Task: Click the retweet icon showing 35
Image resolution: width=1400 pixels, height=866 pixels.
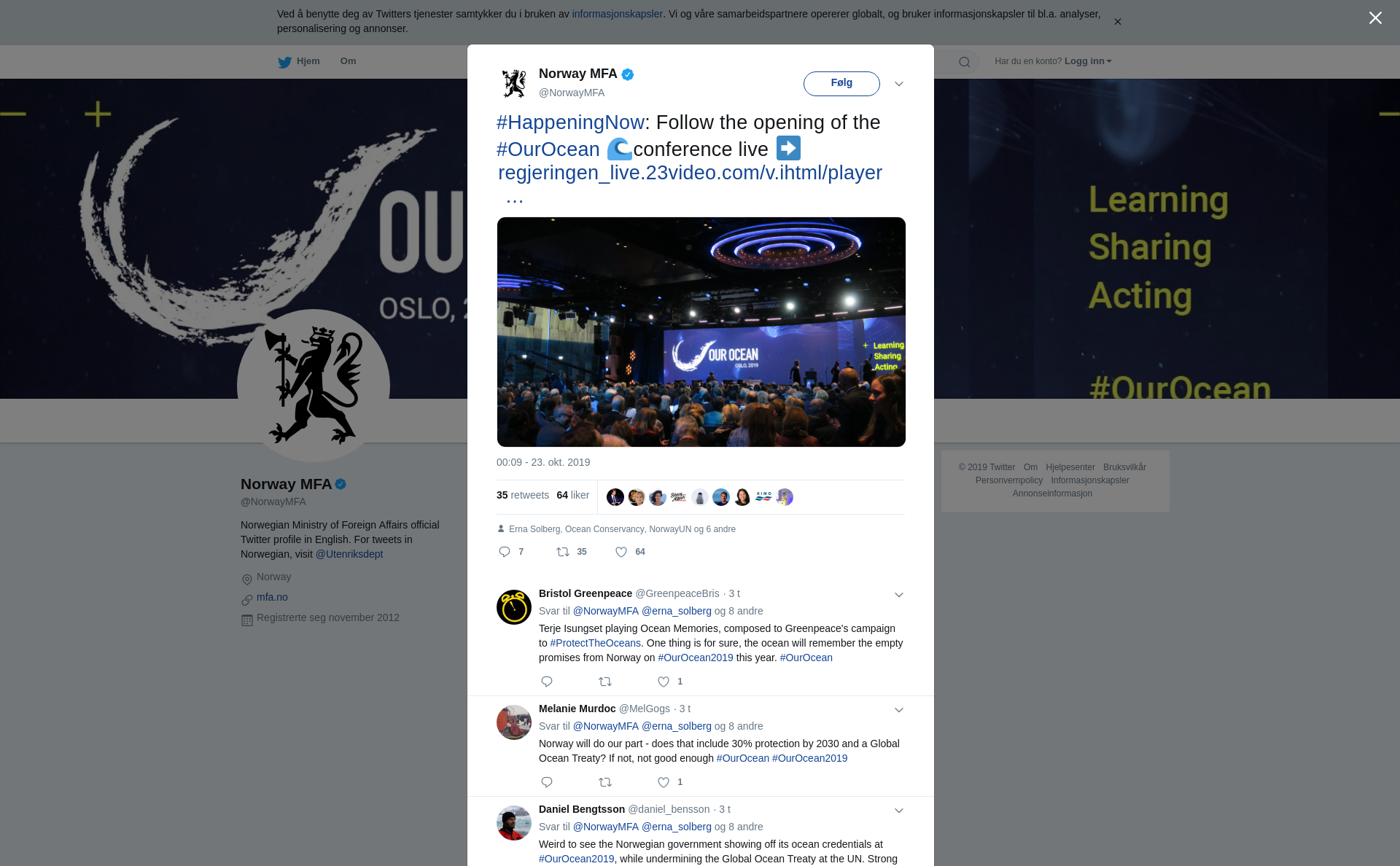Action: pyautogui.click(x=563, y=552)
